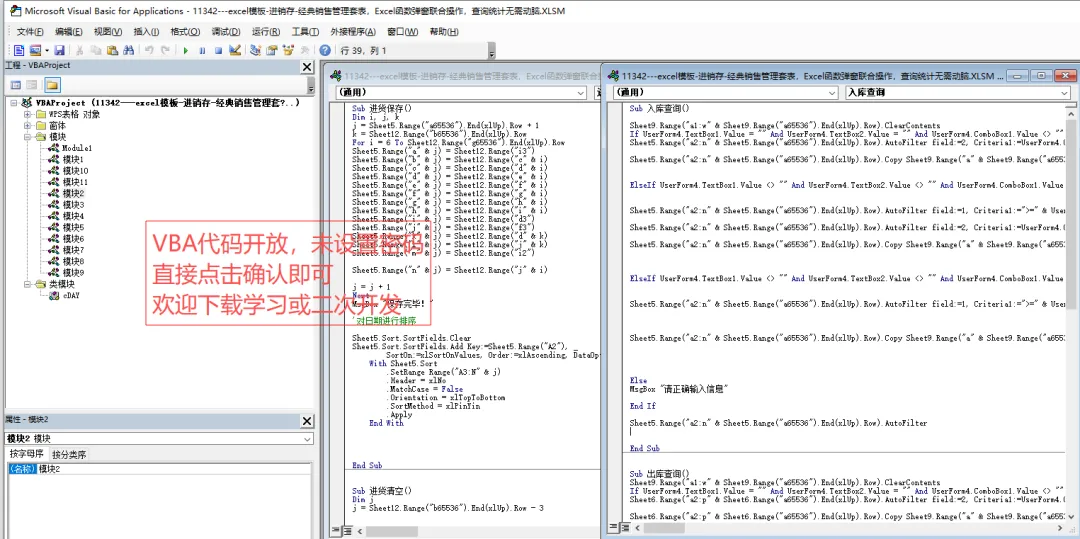
Task: Toggle Folders view in project panel
Action: (52, 85)
